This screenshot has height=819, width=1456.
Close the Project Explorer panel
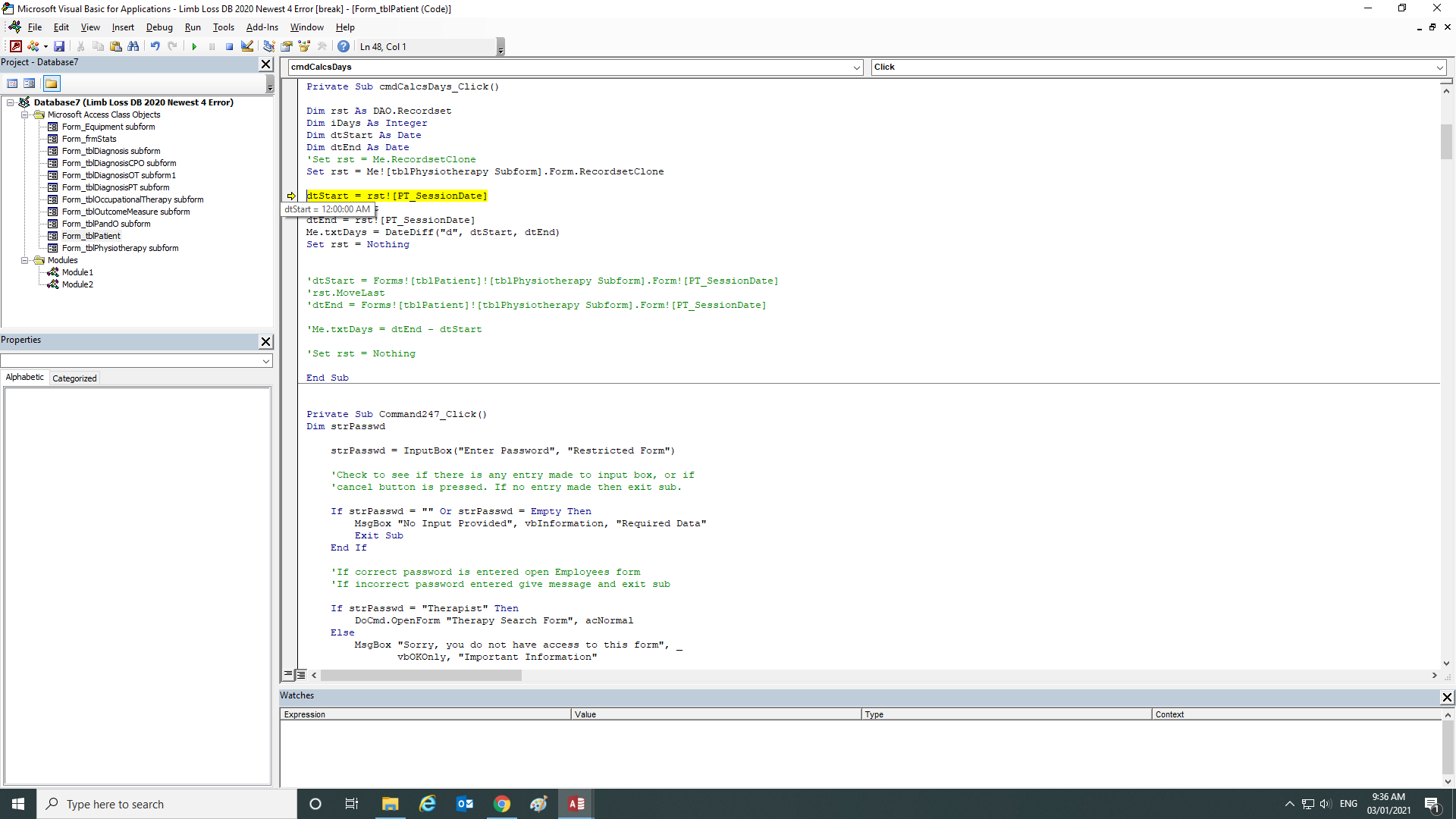(x=266, y=64)
